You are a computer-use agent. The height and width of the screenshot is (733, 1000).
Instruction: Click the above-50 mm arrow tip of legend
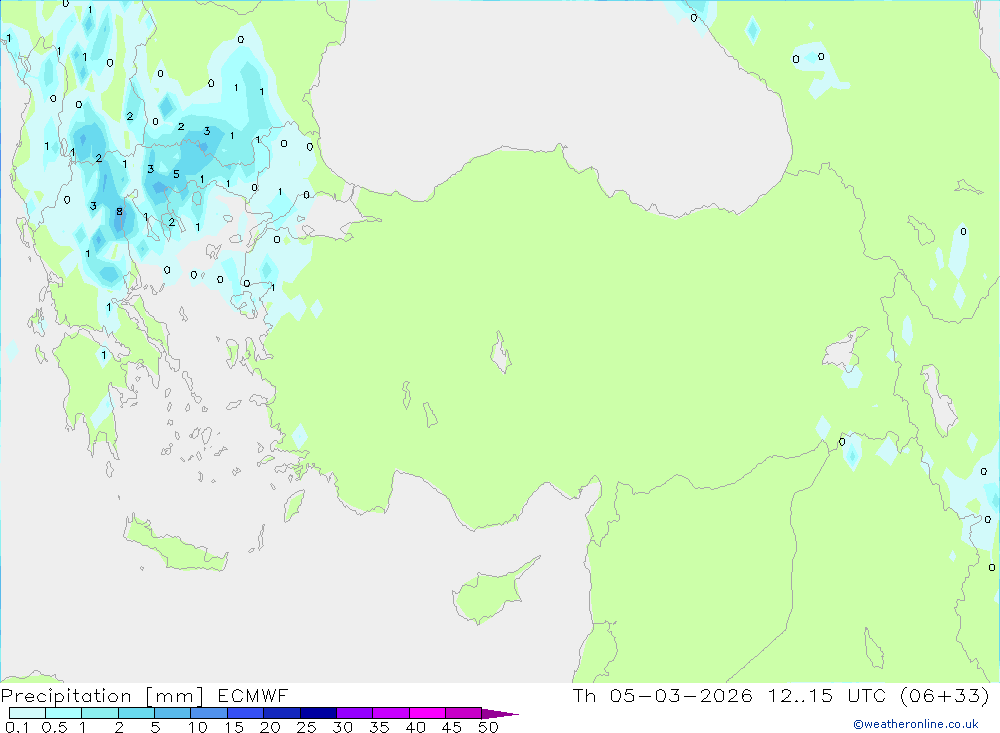(x=500, y=714)
